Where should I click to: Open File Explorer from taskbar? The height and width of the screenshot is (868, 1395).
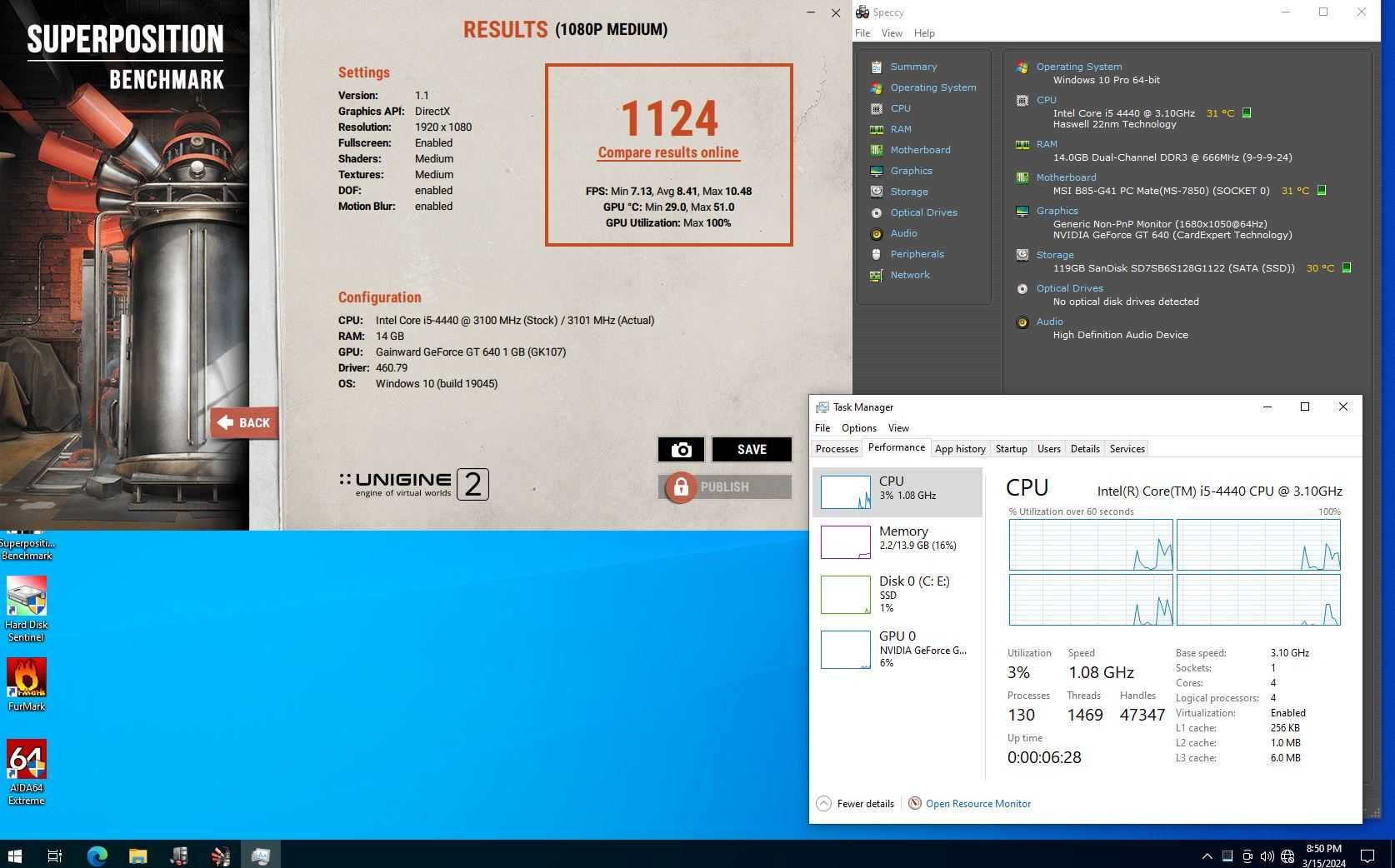(x=137, y=856)
